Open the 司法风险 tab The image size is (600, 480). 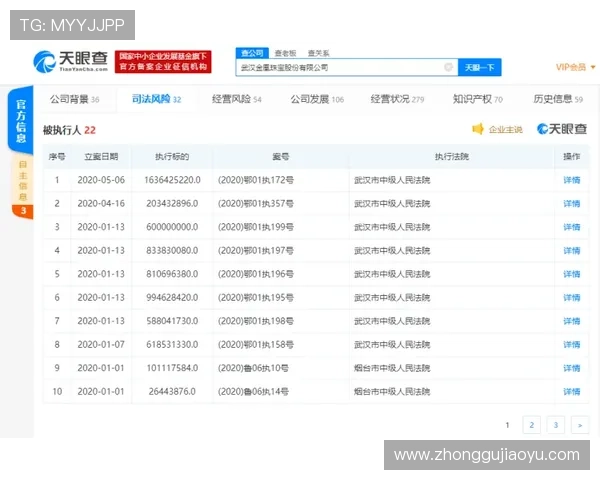tap(157, 99)
